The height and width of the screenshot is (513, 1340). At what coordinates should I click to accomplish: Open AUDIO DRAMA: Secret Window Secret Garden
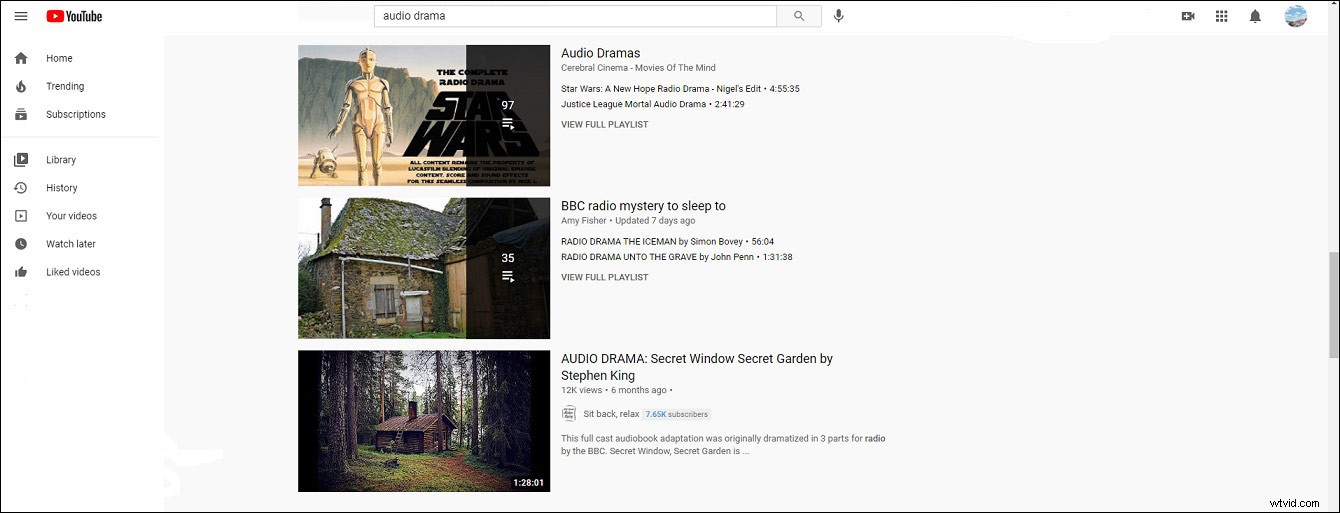point(697,367)
